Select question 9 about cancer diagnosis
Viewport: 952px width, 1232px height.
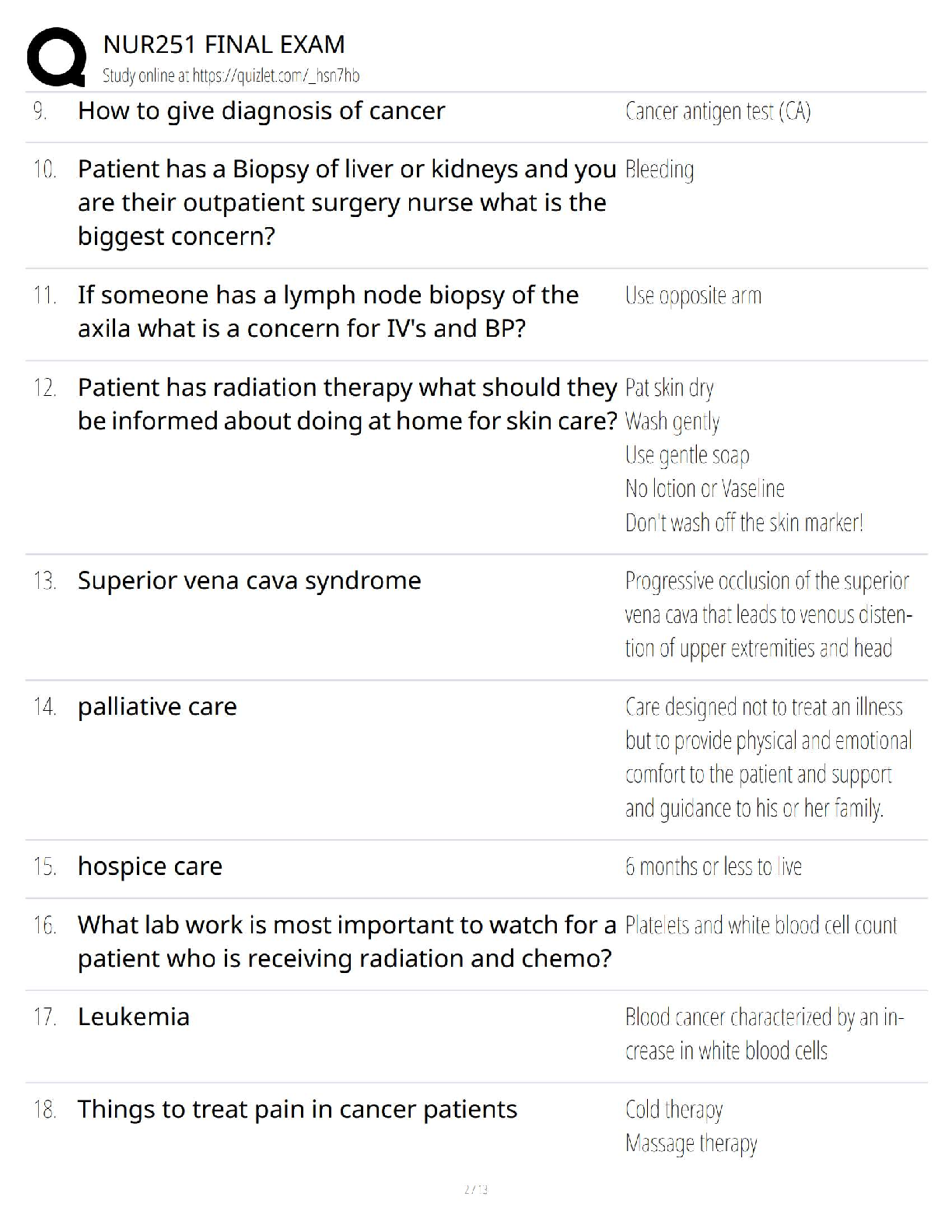(261, 111)
